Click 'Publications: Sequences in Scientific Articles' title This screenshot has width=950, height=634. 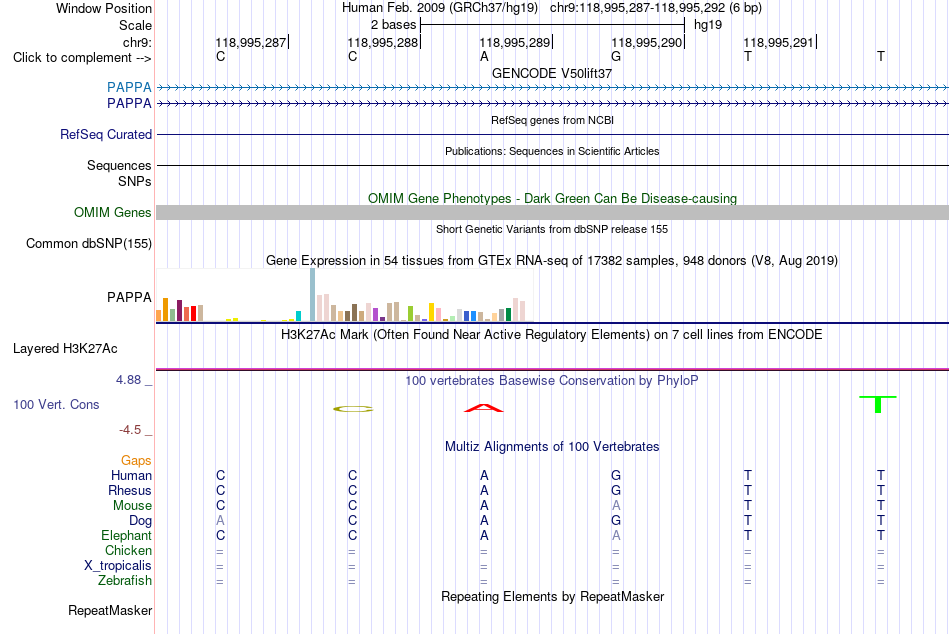point(552,151)
